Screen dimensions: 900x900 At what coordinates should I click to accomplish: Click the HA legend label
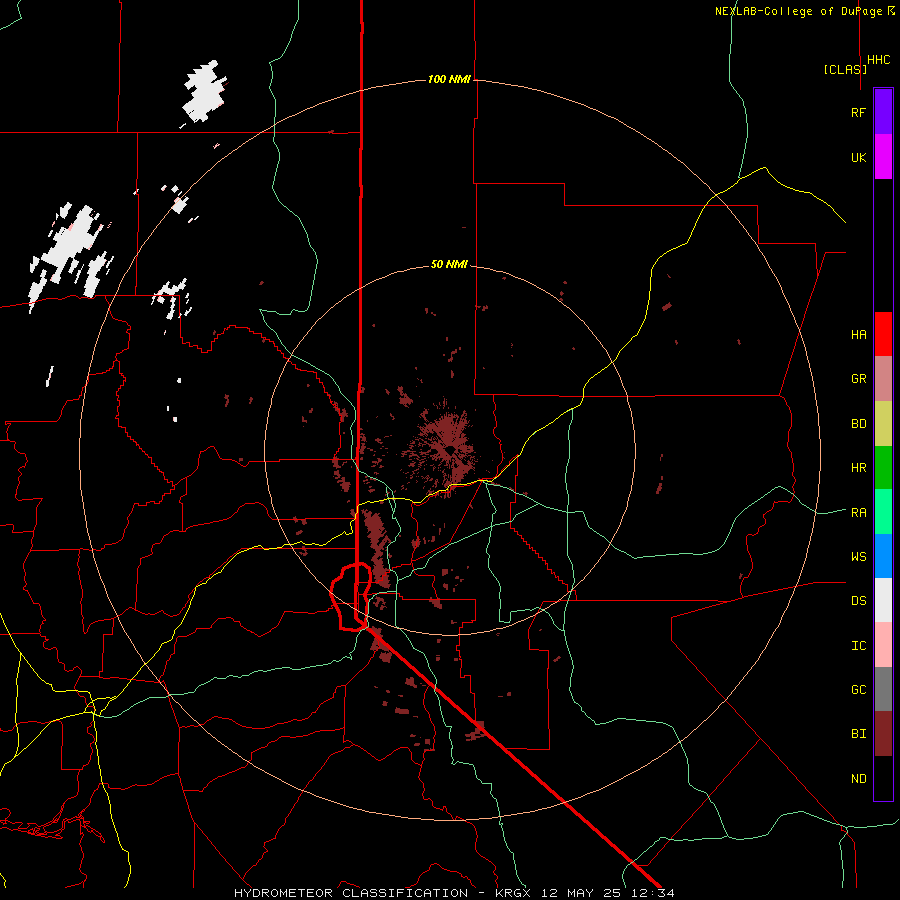[858, 334]
